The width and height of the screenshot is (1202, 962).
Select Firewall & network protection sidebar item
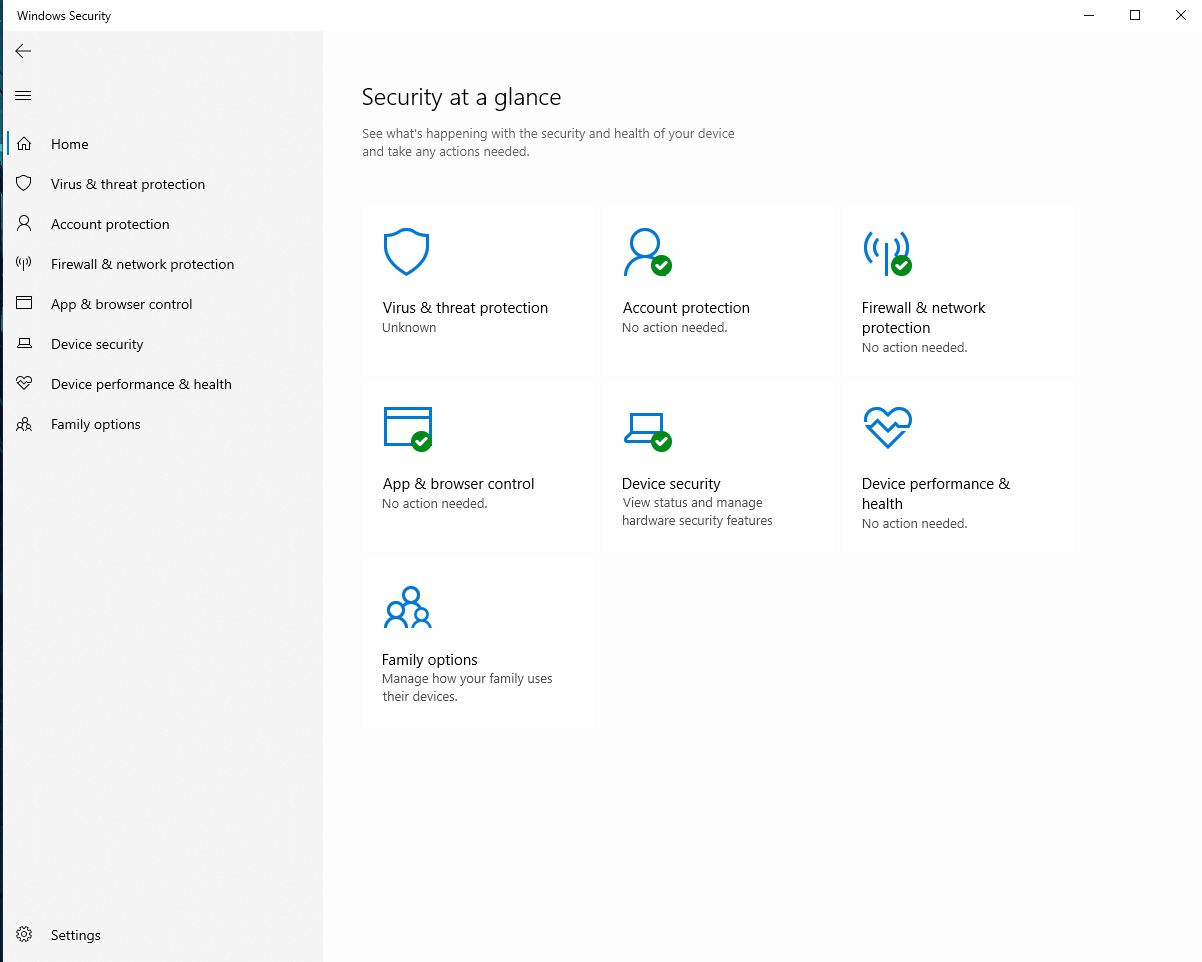142,264
